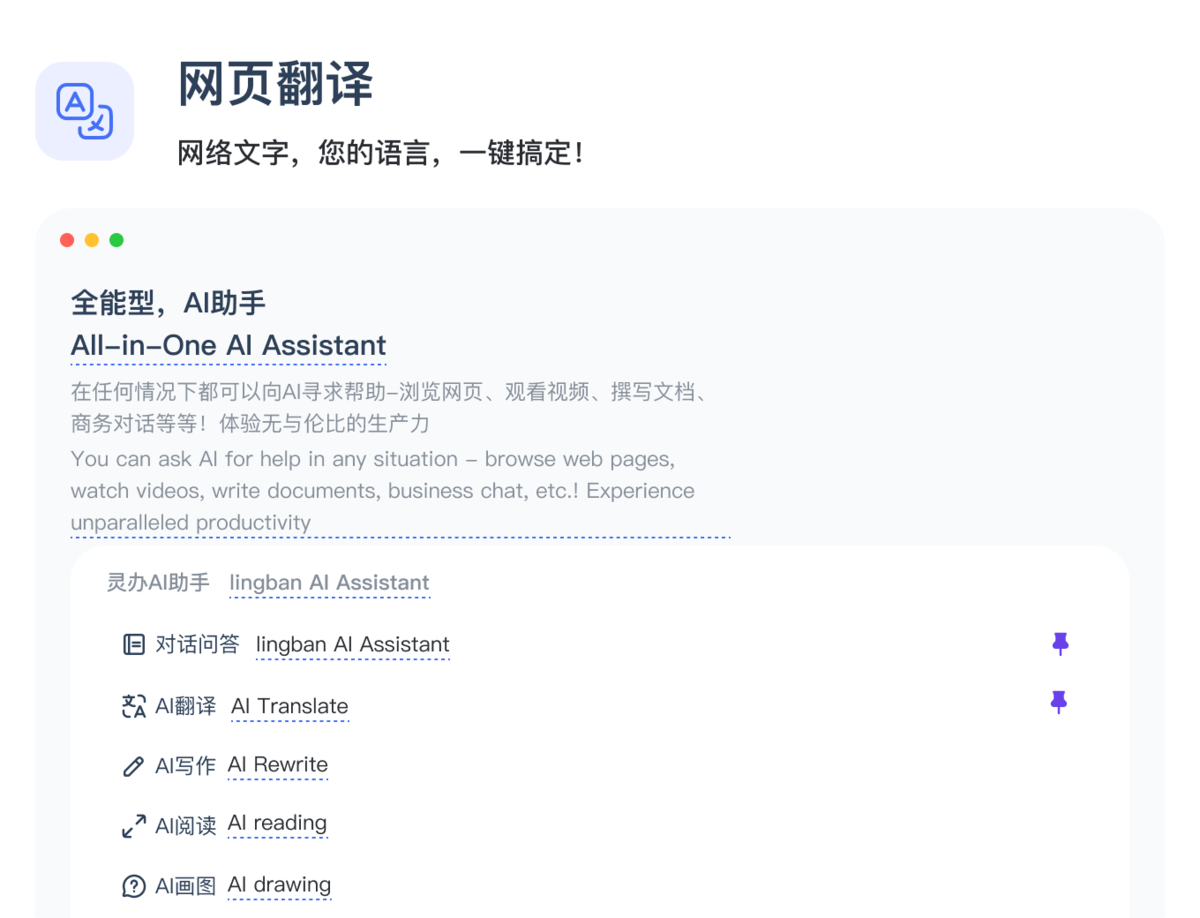This screenshot has width=1200, height=918.
Task: Open the AI reading link
Action: point(278,824)
